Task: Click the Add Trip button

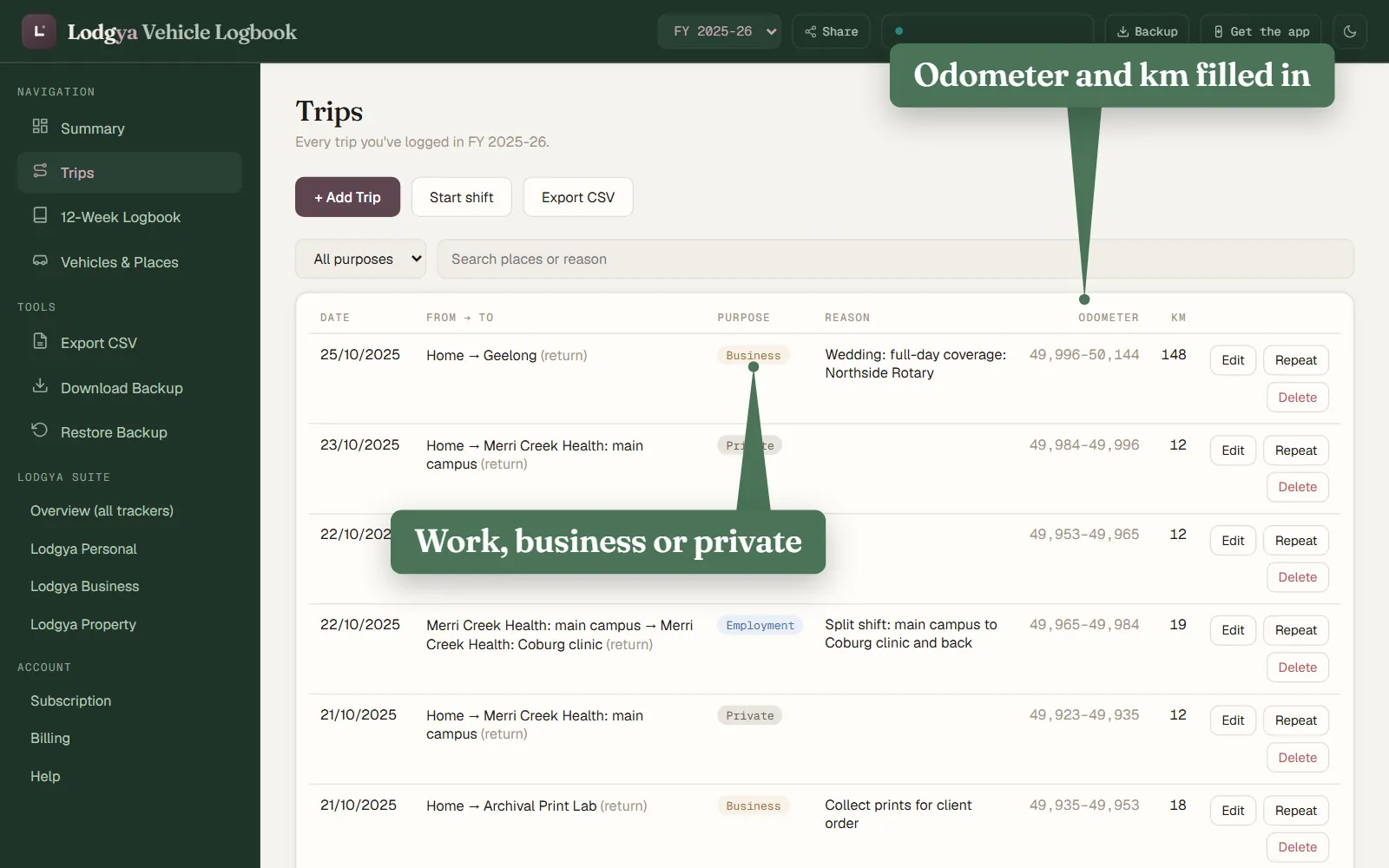Action: (x=347, y=197)
